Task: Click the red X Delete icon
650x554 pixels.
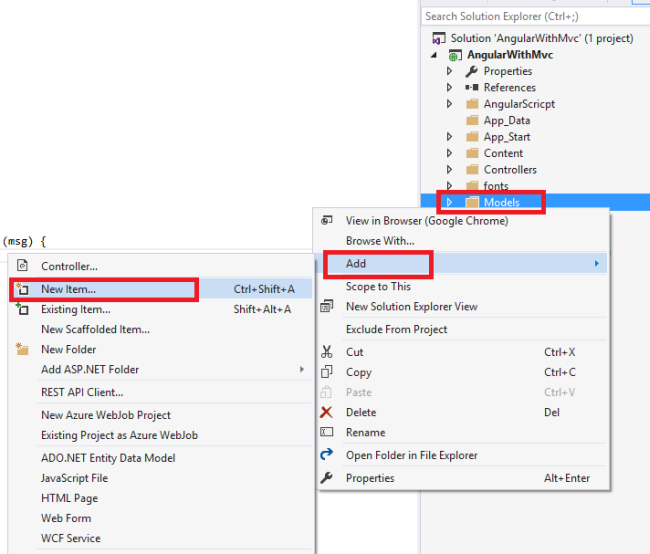Action: [x=326, y=412]
